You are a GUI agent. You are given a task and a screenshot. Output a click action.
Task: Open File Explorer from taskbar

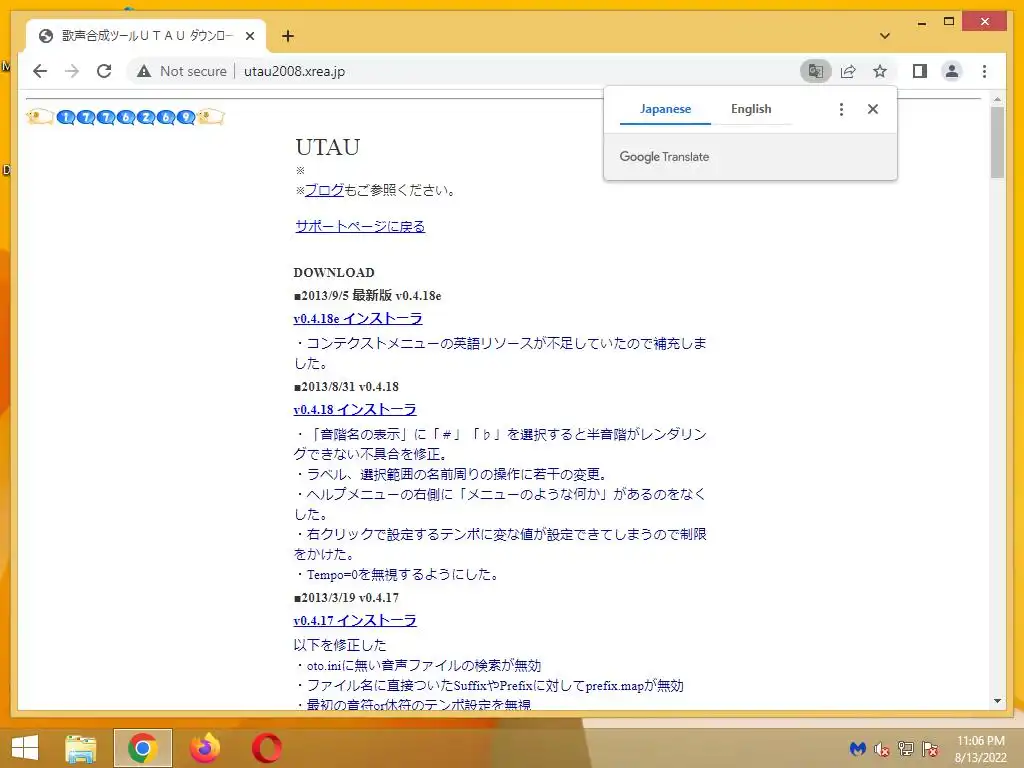click(x=80, y=748)
